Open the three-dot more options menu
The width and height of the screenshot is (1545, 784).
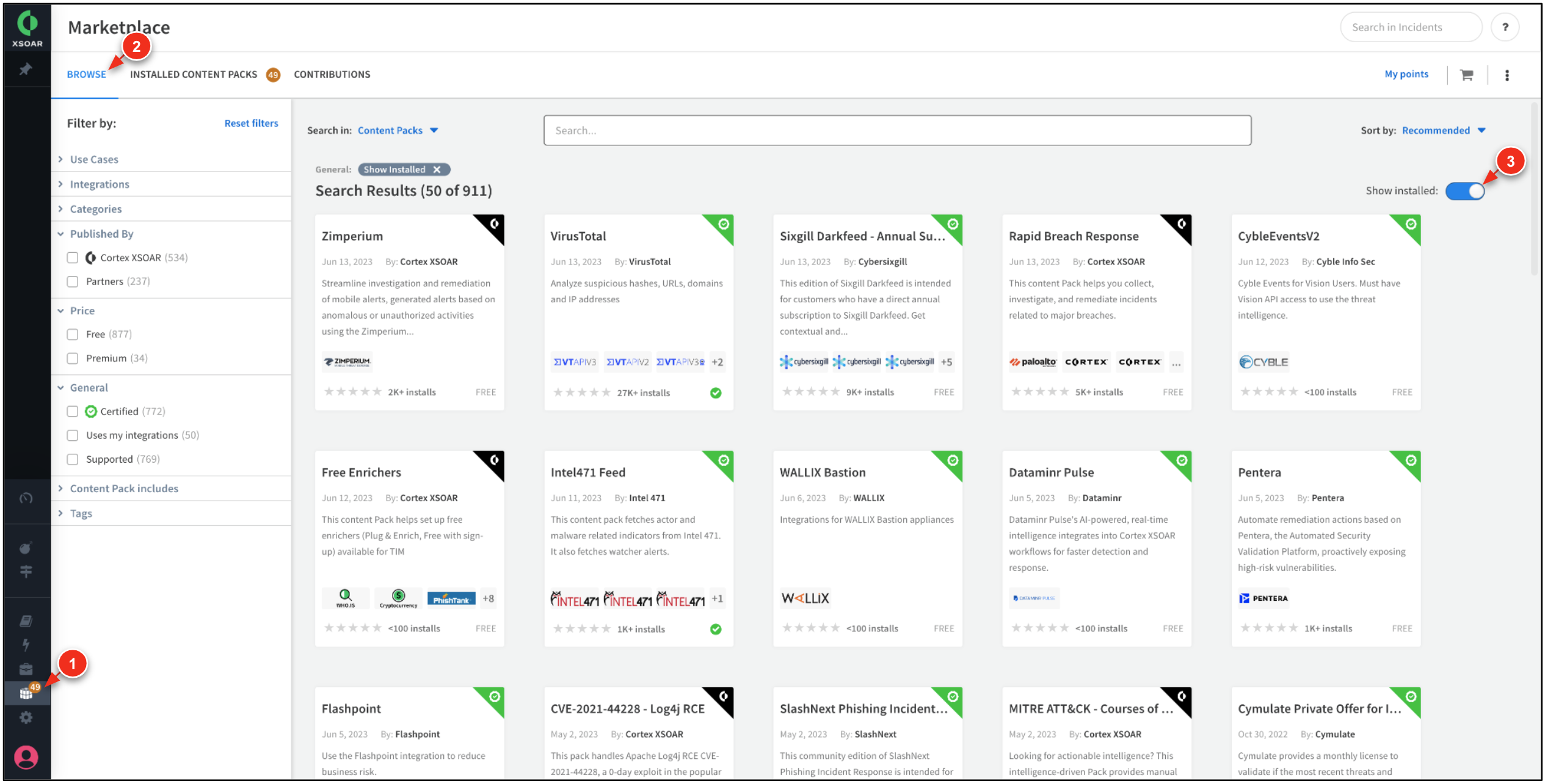(1507, 74)
